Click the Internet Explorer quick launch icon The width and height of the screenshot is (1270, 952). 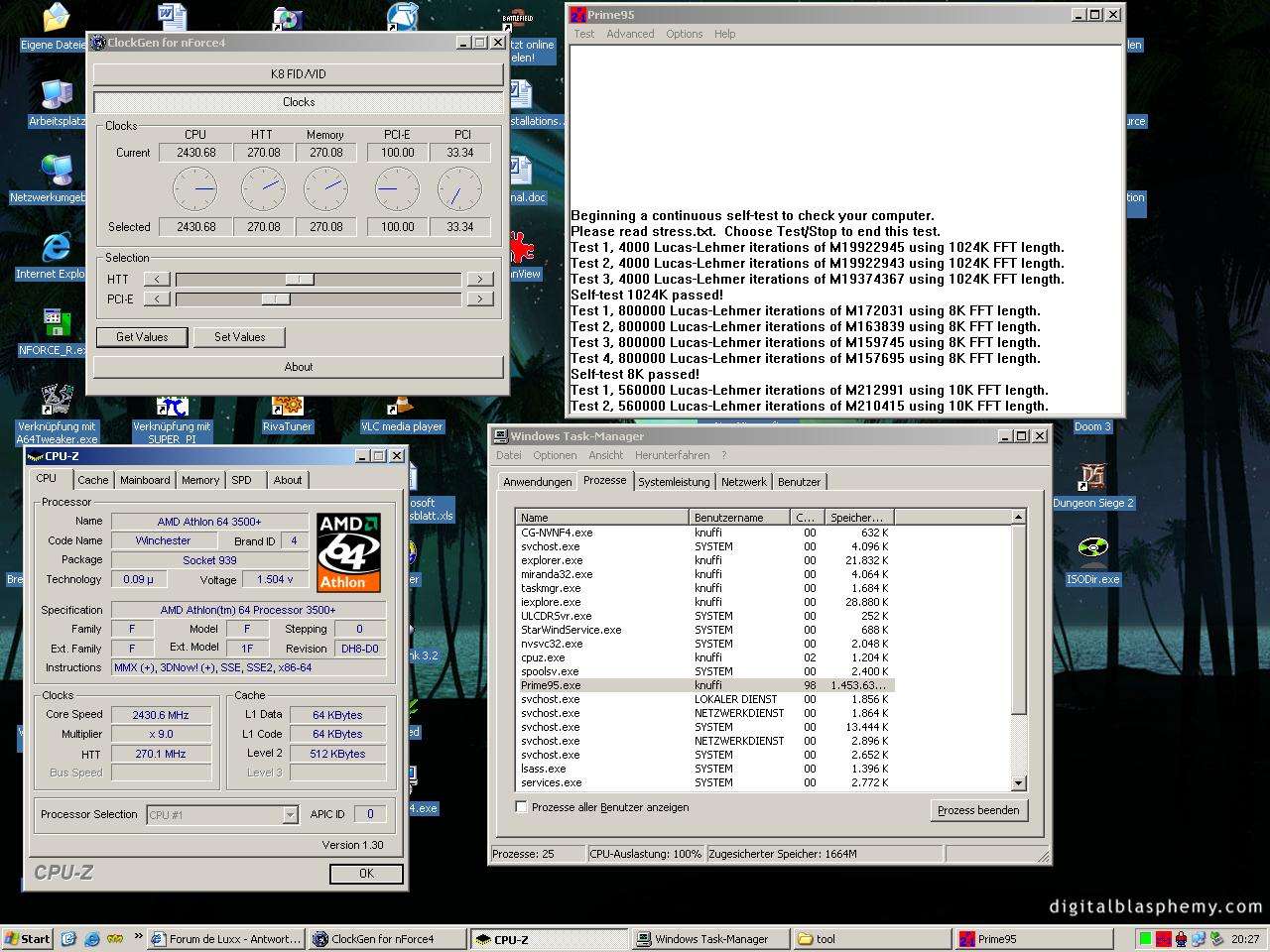click(92, 939)
